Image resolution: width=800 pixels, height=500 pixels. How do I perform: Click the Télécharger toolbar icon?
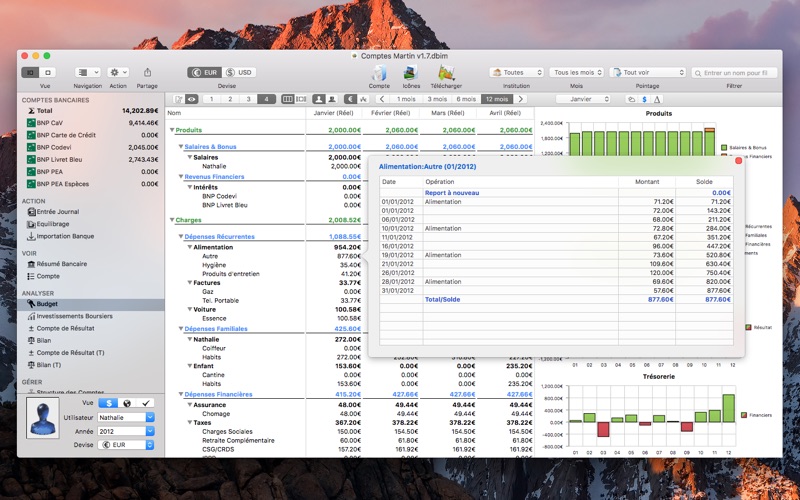pos(446,73)
